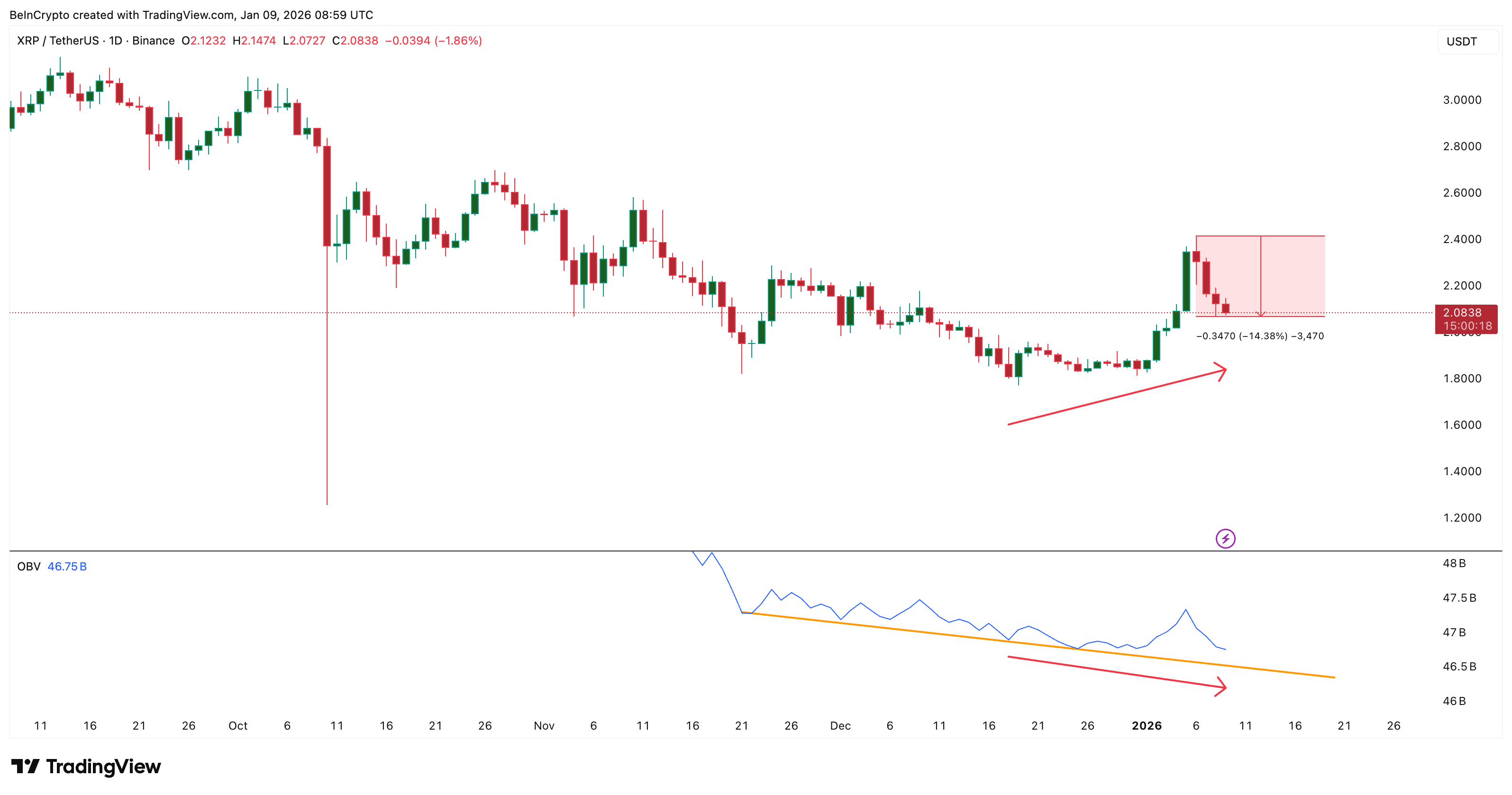Open the 1D timeframe selector
Viewport: 1512px width, 795px height.
click(116, 41)
